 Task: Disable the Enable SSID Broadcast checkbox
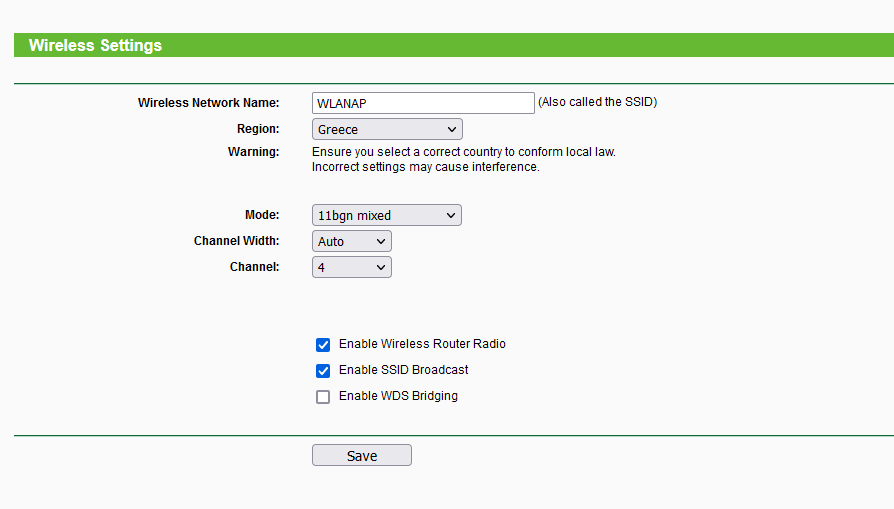pos(323,371)
